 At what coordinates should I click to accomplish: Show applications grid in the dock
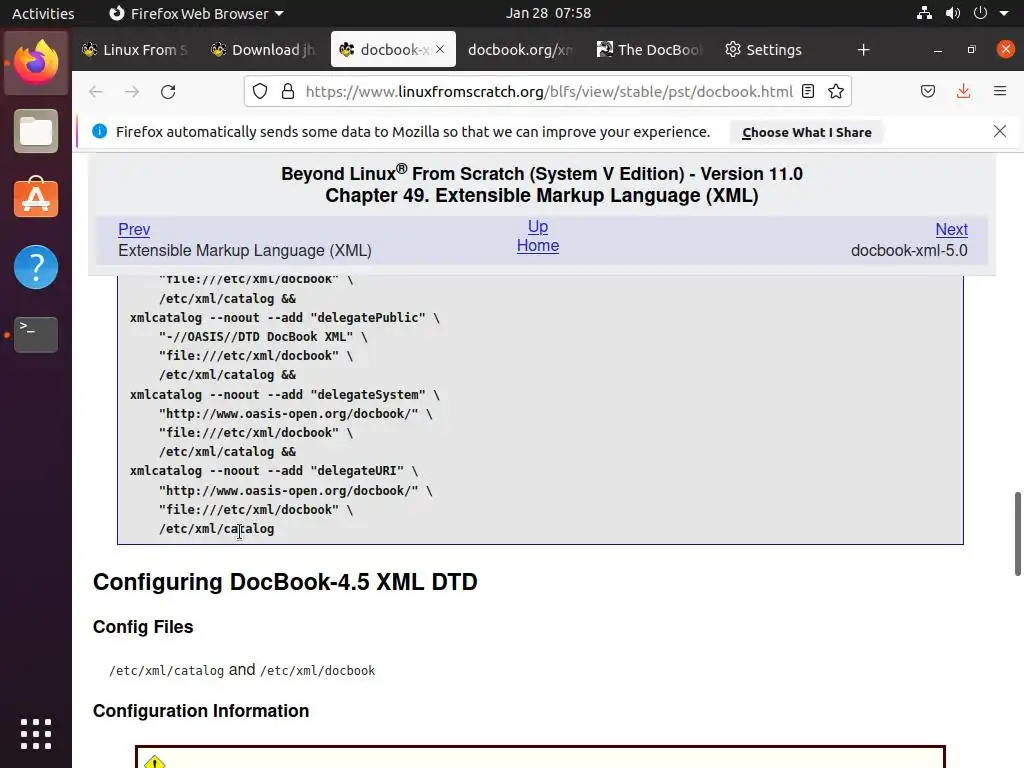pyautogui.click(x=36, y=734)
